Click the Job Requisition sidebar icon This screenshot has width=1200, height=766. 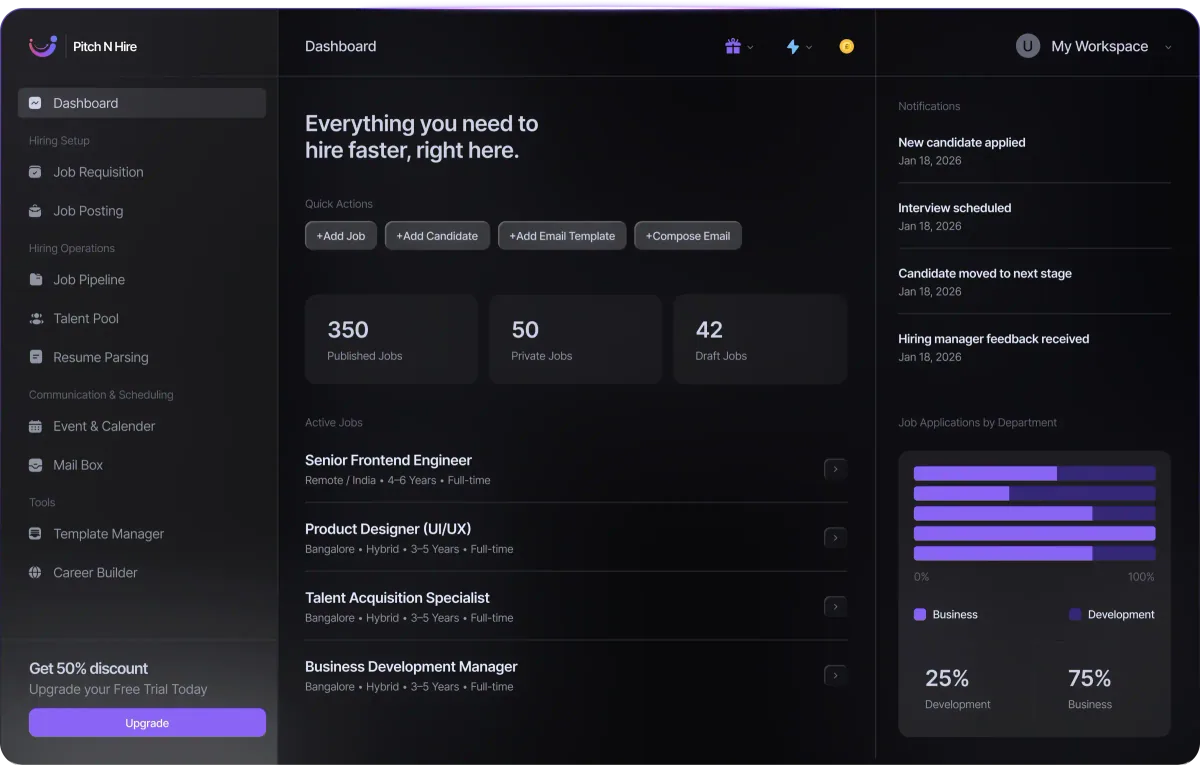pyautogui.click(x=36, y=172)
